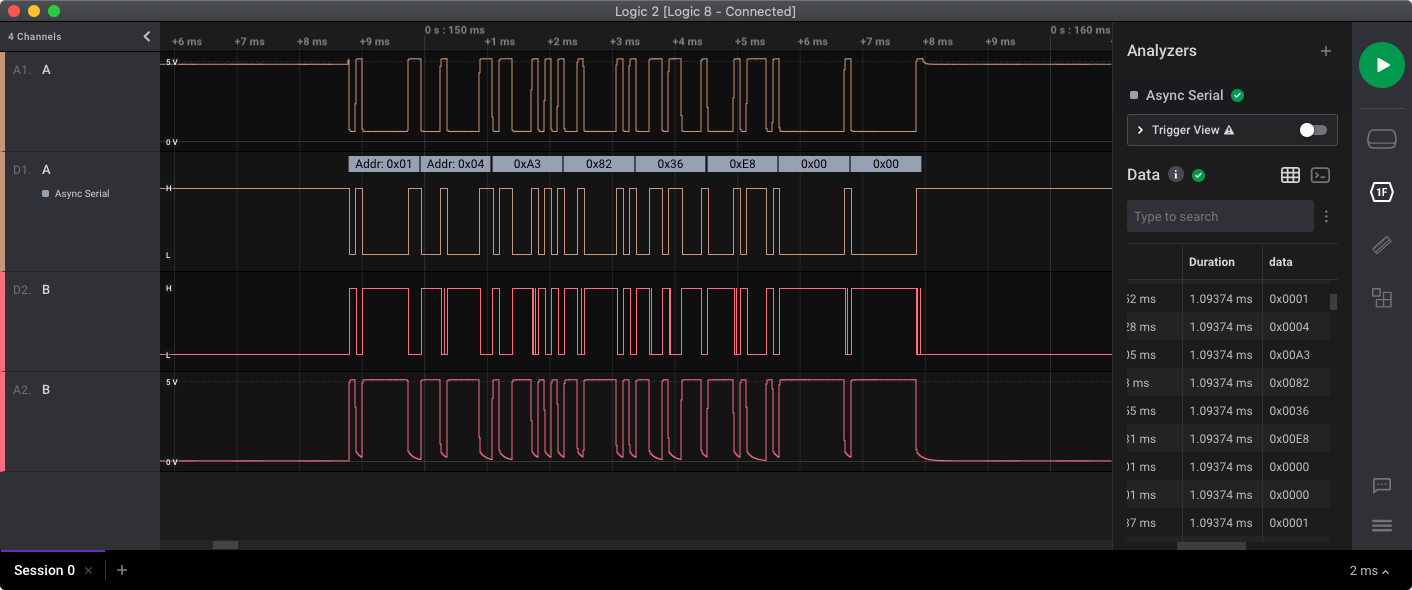Click the data column header
Viewport: 1412px width, 590px height.
click(x=1280, y=262)
